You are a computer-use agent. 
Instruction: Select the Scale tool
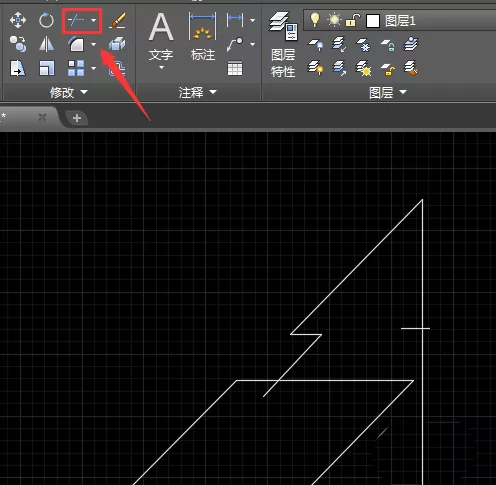coord(47,68)
